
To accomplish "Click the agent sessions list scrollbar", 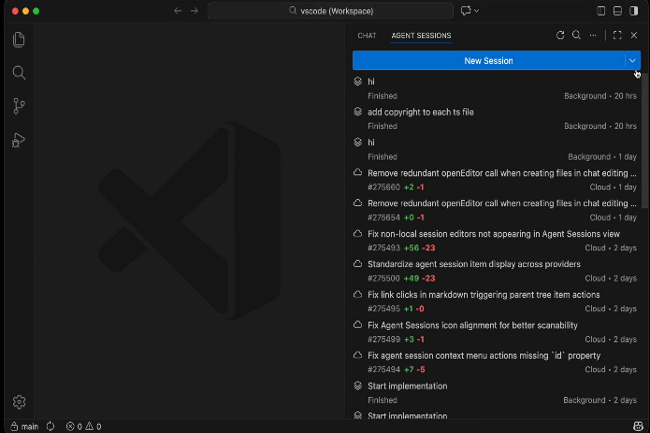I will coord(645,141).
